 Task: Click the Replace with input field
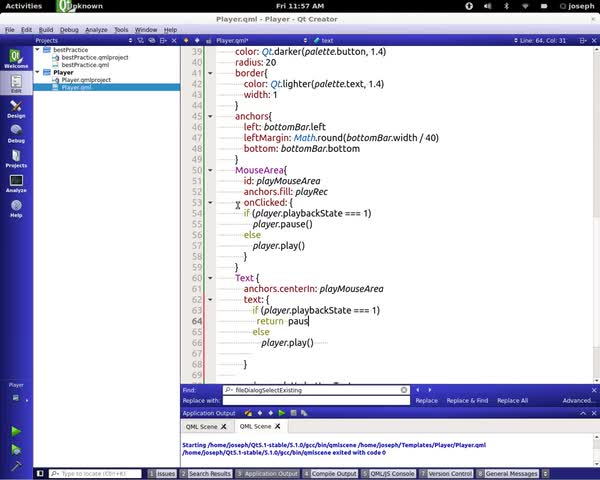tap(315, 400)
